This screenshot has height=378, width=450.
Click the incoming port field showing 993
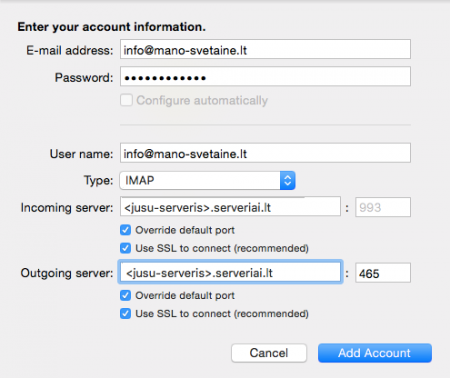point(383,207)
